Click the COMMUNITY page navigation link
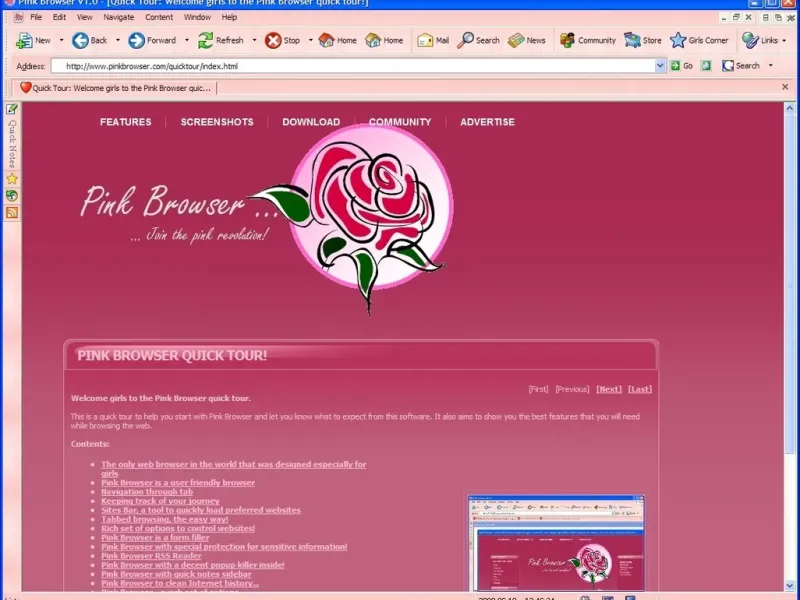This screenshot has width=800, height=600. point(400,122)
